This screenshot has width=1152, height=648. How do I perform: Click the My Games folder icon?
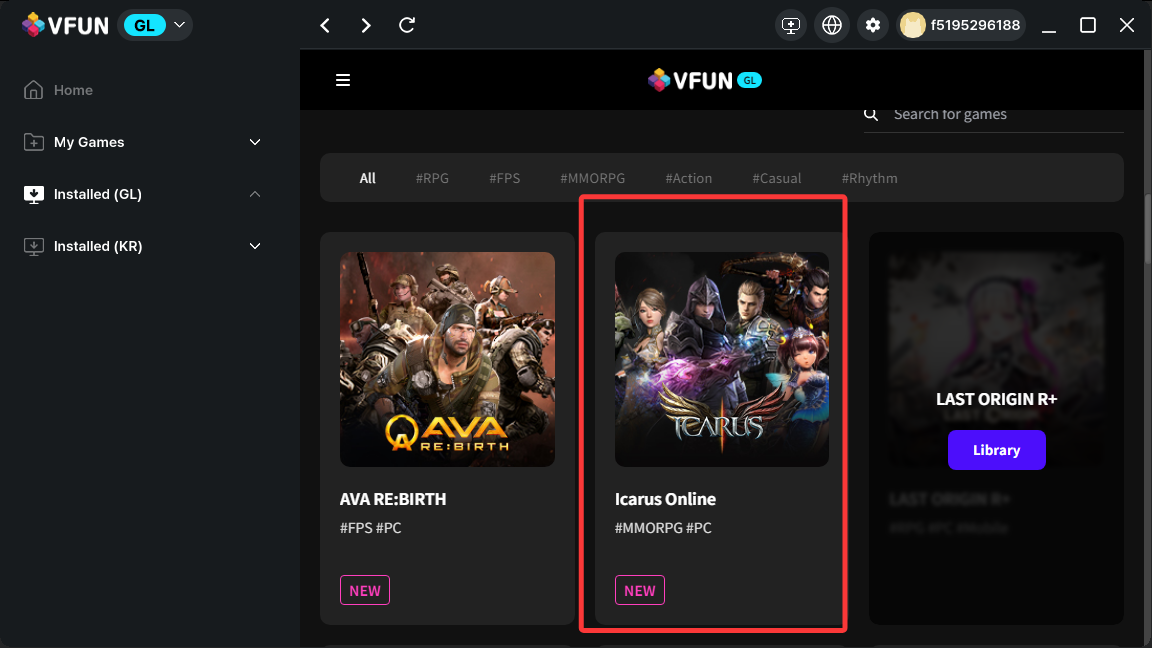pos(33,142)
